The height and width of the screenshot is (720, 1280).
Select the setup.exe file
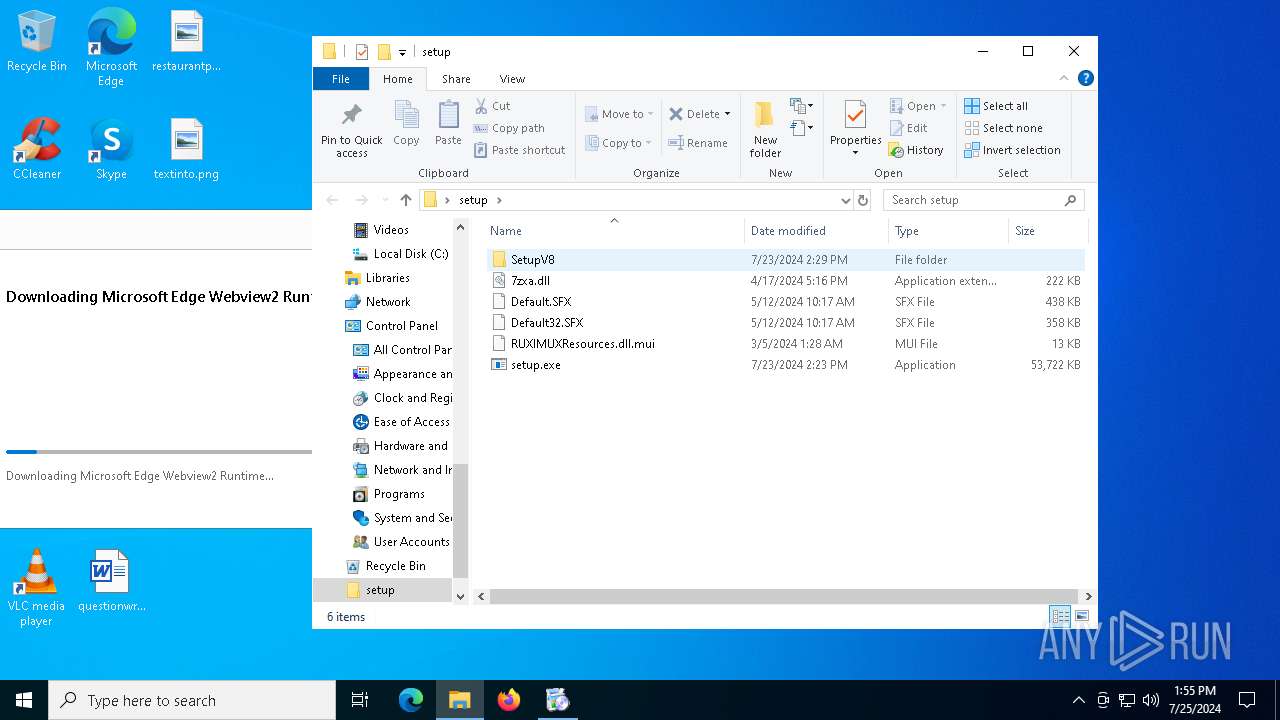coord(786,365)
